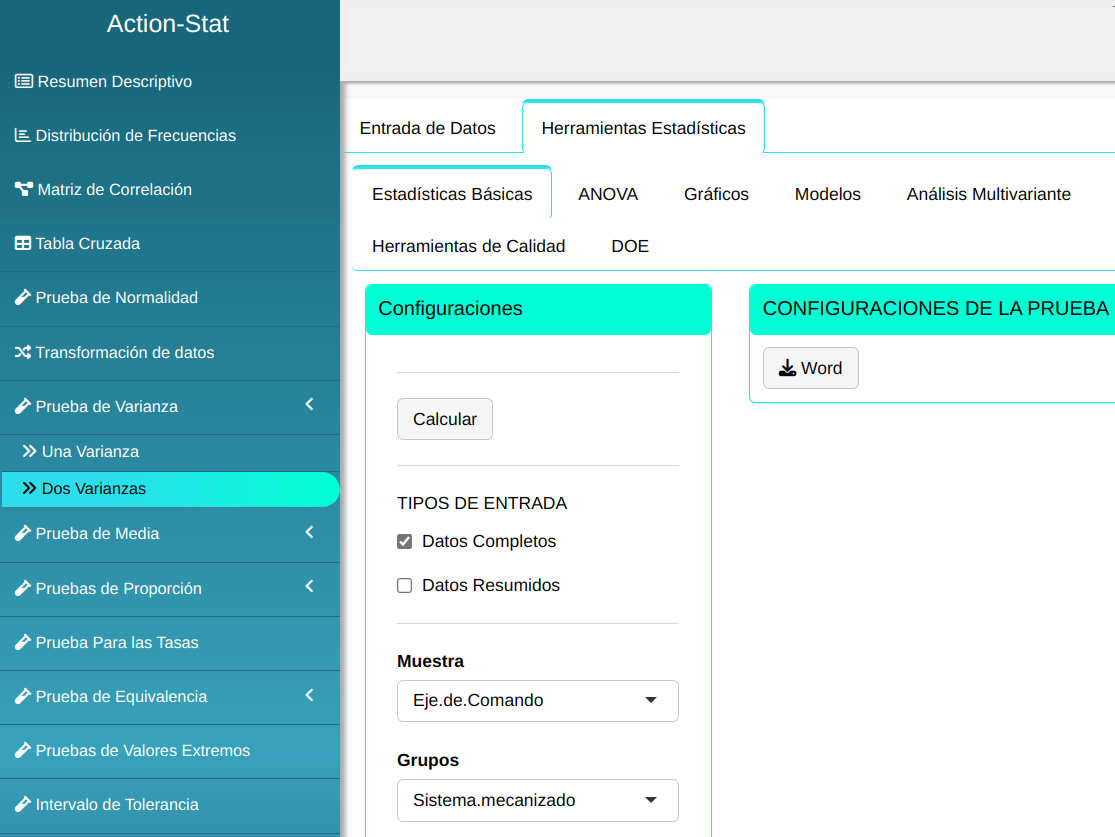Collapse the Prueba de Varianza menu chevron
This screenshot has height=837, width=1115.
(x=309, y=405)
